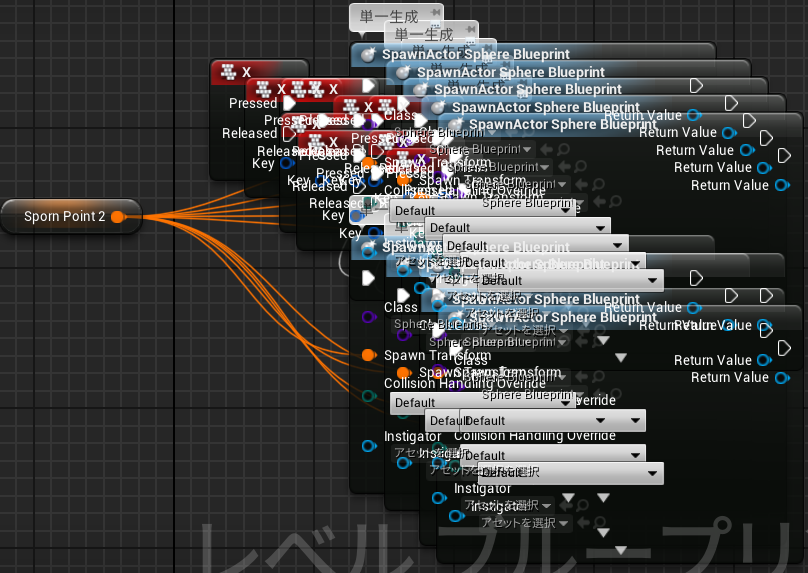Click the lowest Return Value pin in the upper SpawnActor stack
The image size is (808, 573).
(x=782, y=185)
